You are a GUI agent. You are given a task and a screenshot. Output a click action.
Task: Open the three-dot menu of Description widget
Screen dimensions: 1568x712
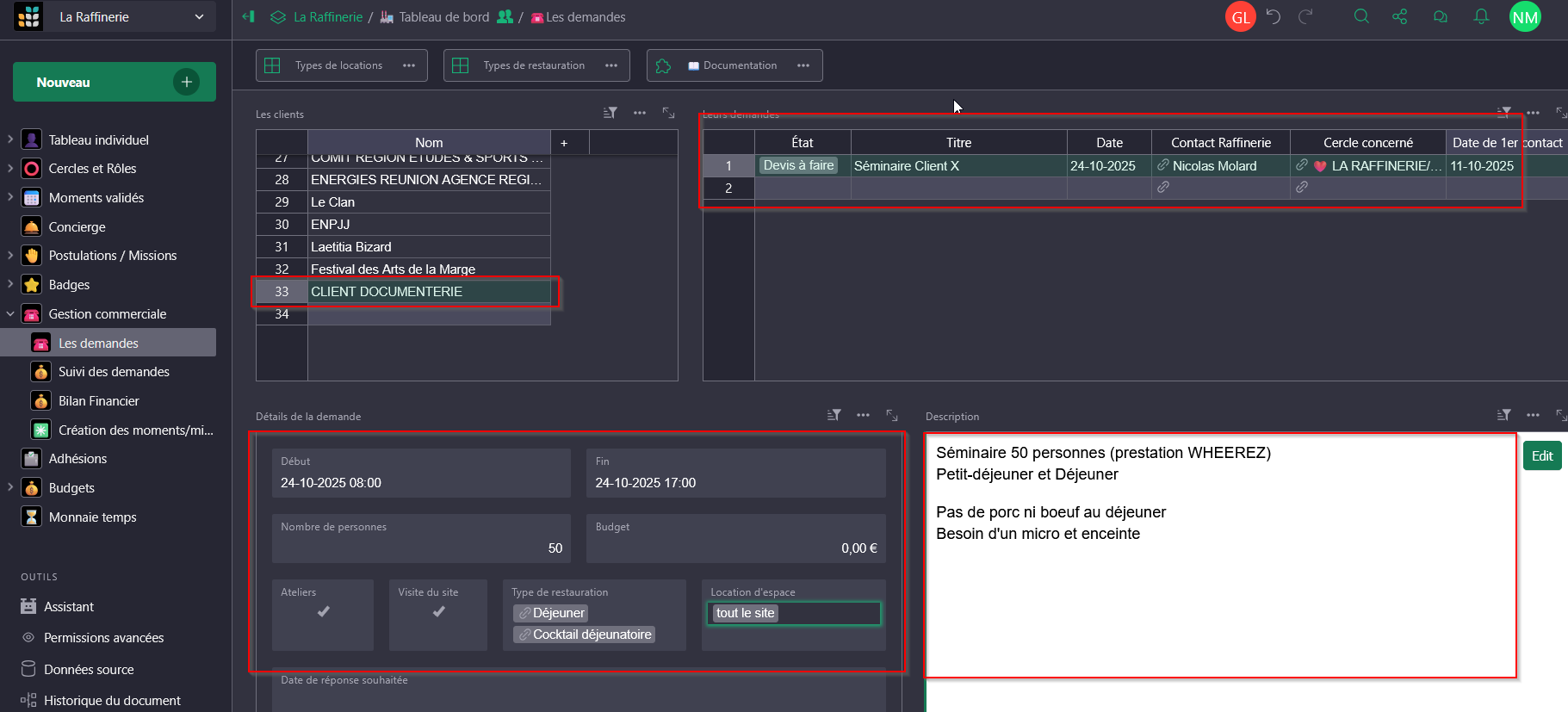tap(1533, 415)
